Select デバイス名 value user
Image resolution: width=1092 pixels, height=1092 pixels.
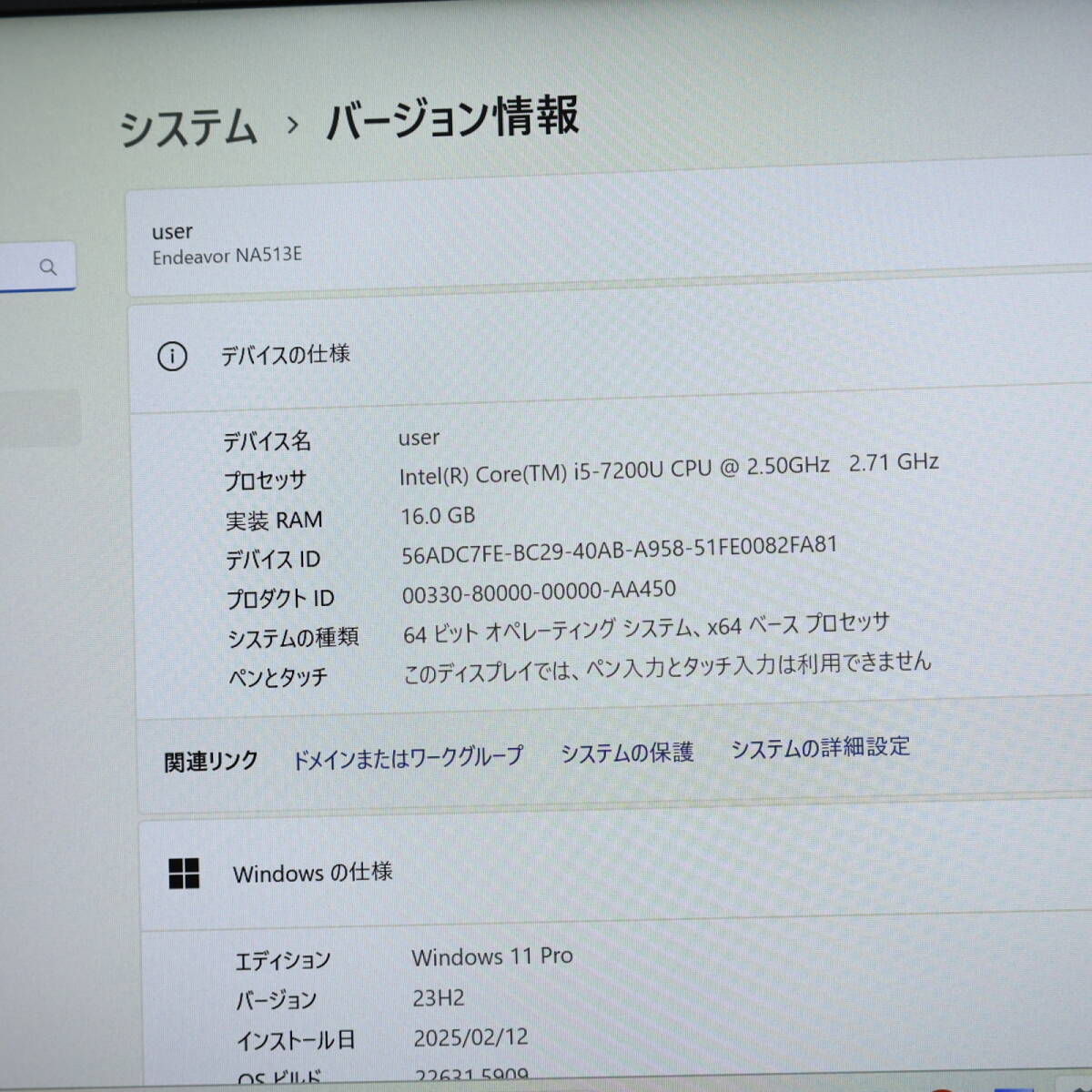[419, 438]
